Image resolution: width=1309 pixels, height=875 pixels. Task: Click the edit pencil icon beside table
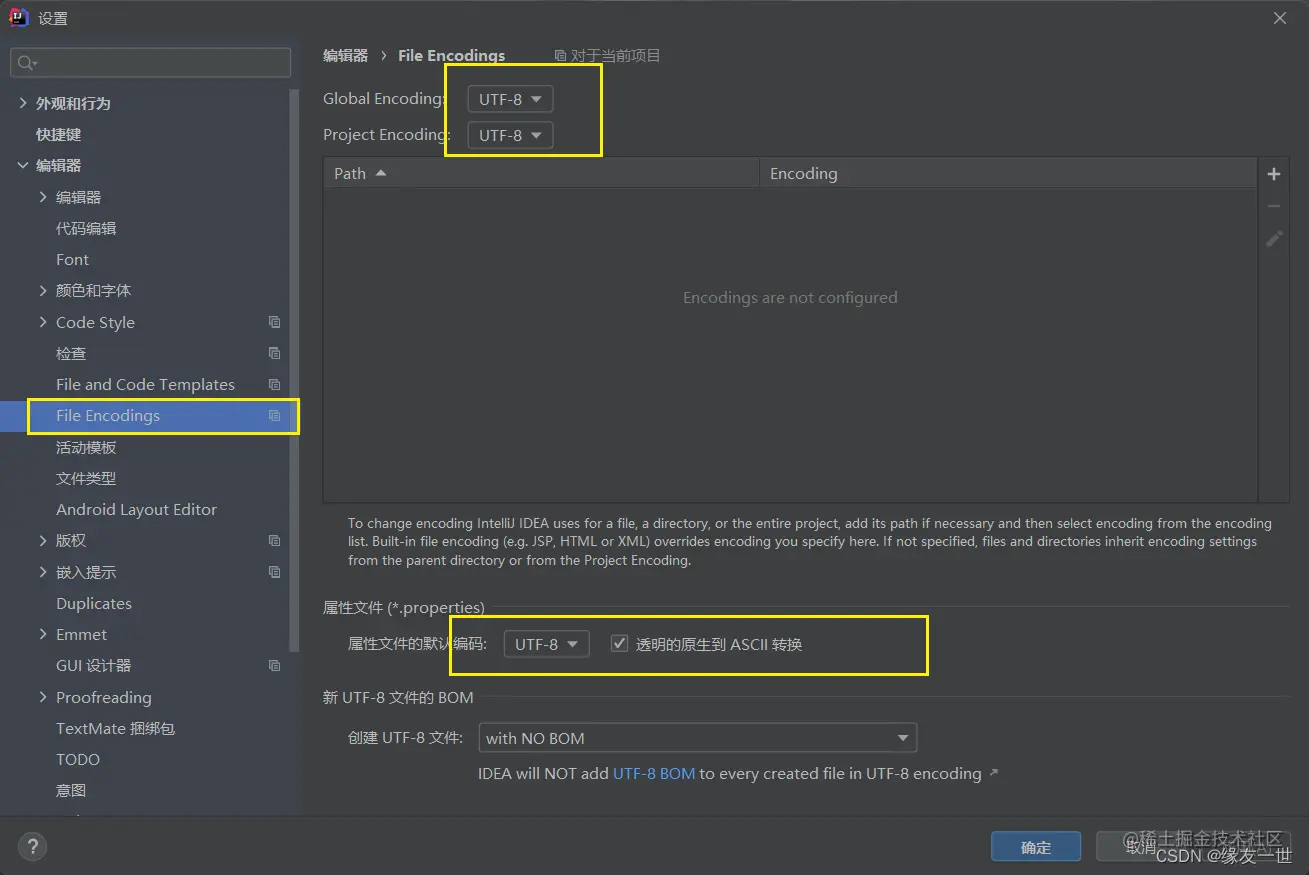click(1274, 239)
